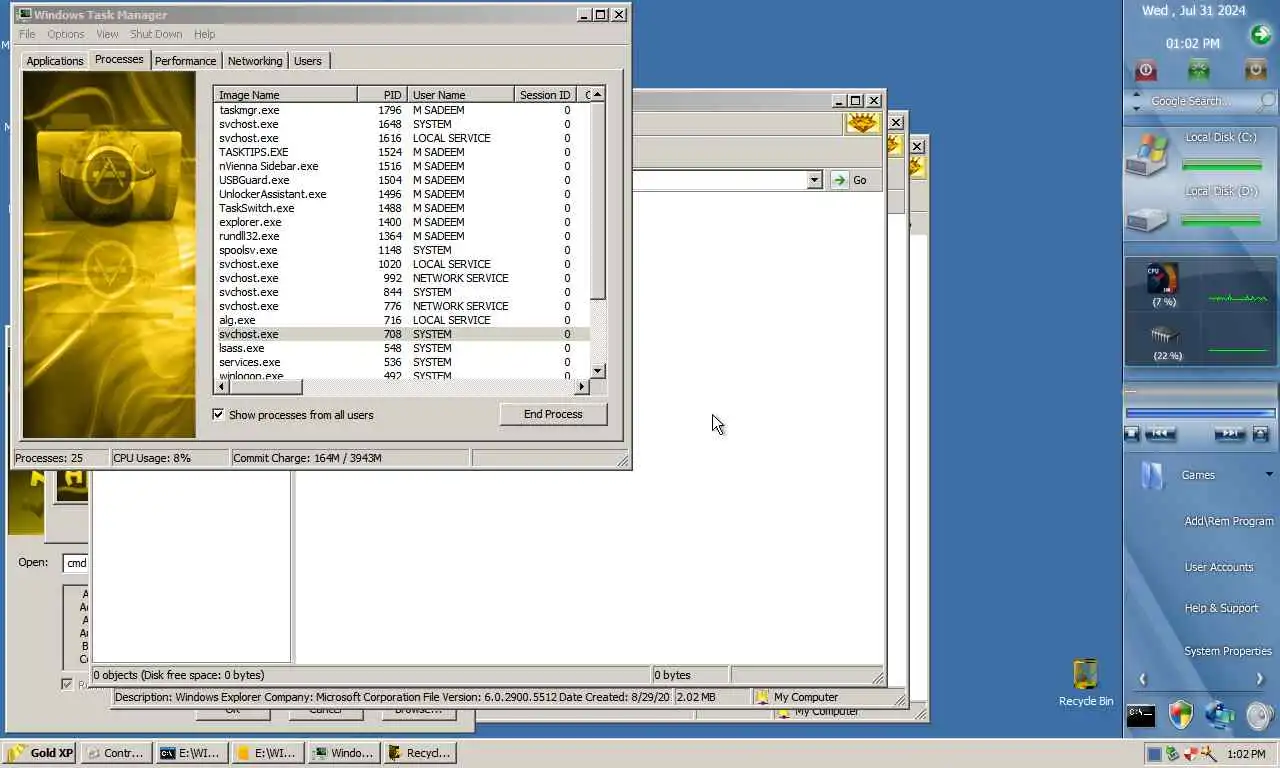This screenshot has width=1280, height=768.
Task: Click the My Computer status bar icon
Action: click(x=762, y=697)
